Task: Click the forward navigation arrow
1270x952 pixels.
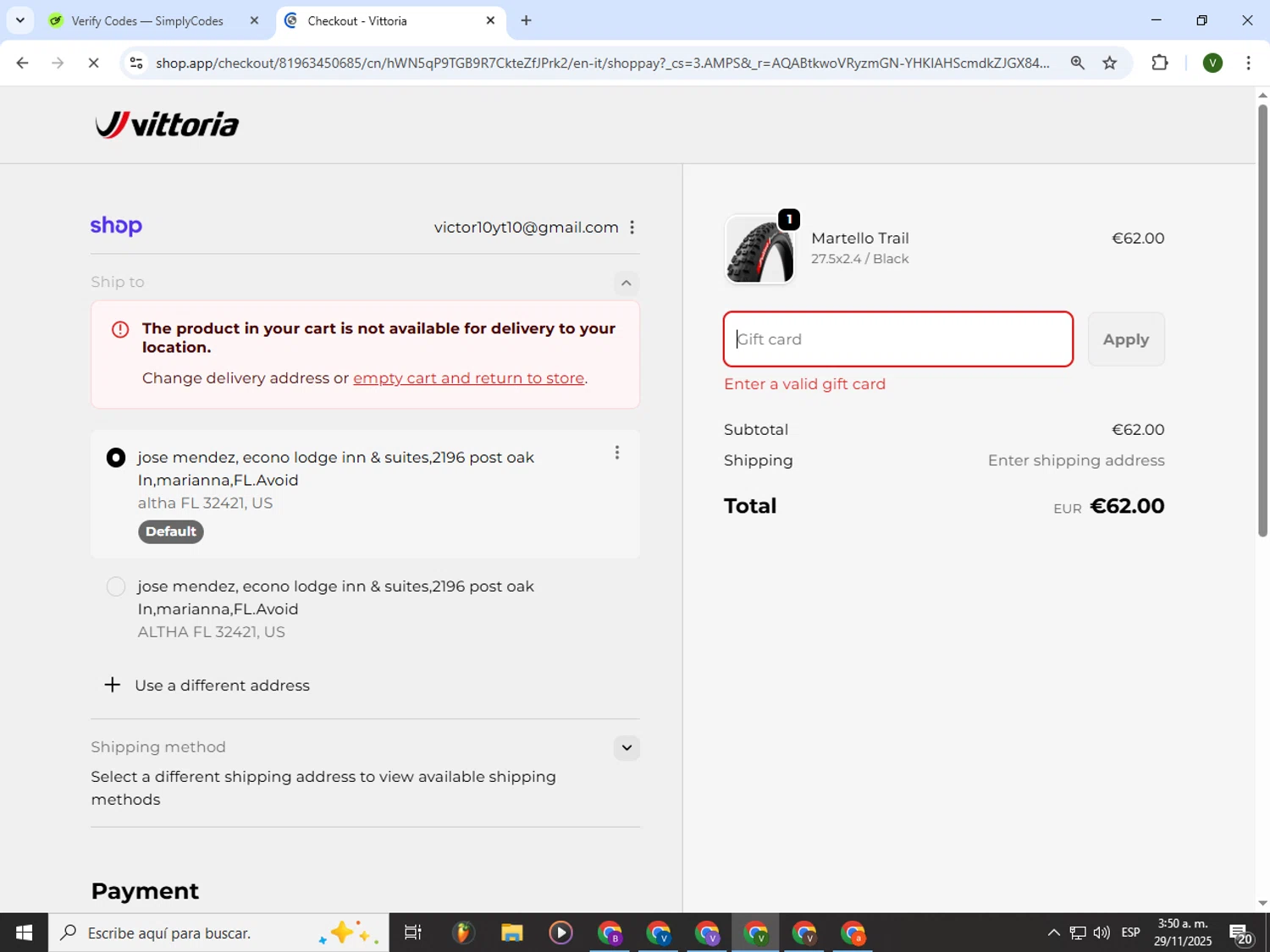Action: pos(58,63)
